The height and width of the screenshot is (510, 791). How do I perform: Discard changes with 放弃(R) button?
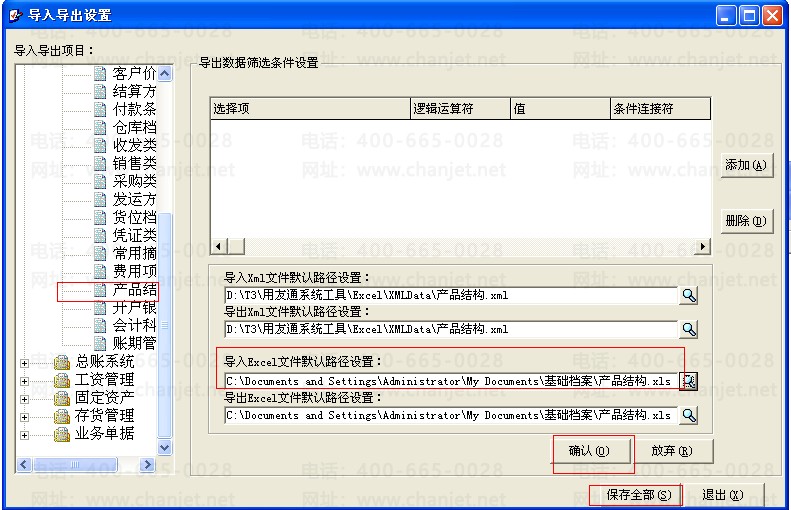pyautogui.click(x=672, y=451)
